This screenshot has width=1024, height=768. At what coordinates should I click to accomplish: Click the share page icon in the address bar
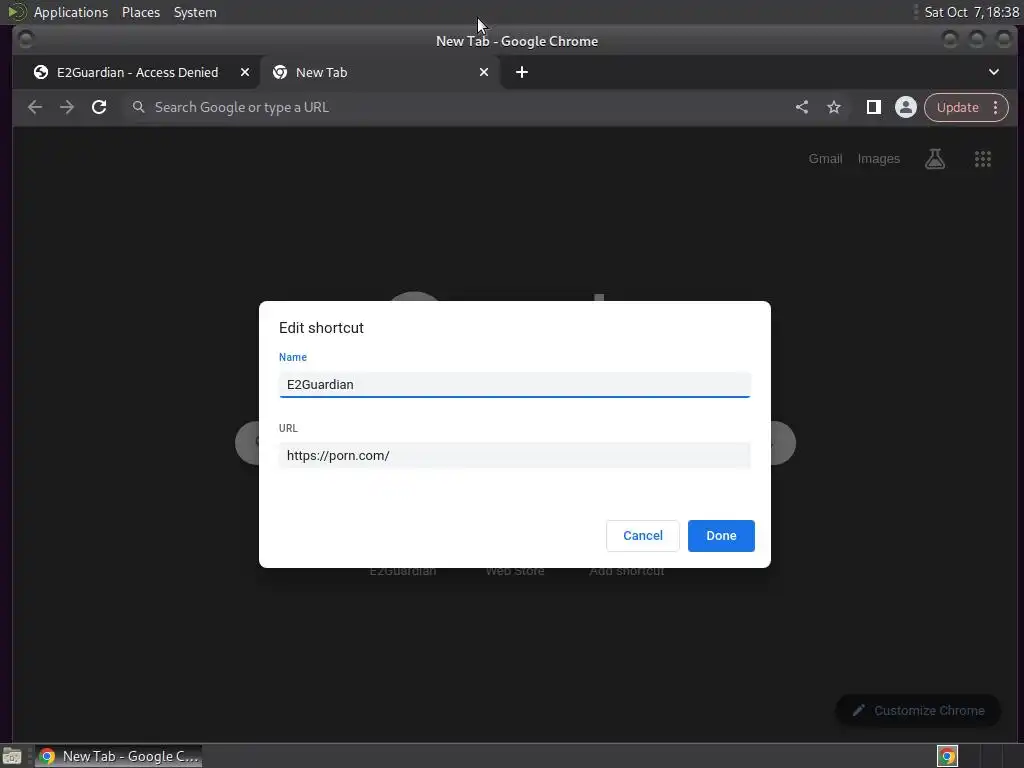point(802,107)
